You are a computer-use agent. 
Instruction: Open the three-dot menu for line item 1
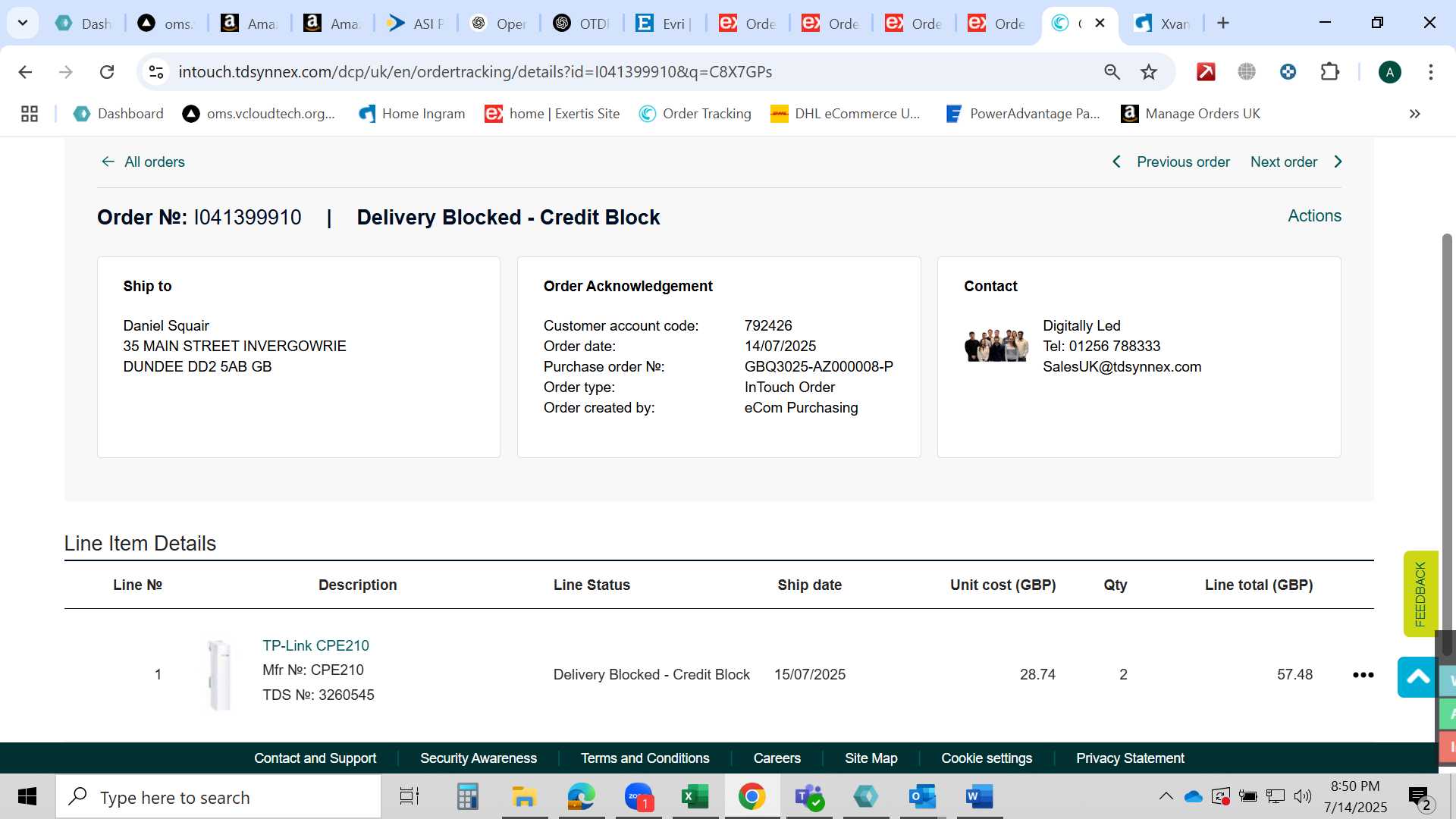pyautogui.click(x=1363, y=675)
